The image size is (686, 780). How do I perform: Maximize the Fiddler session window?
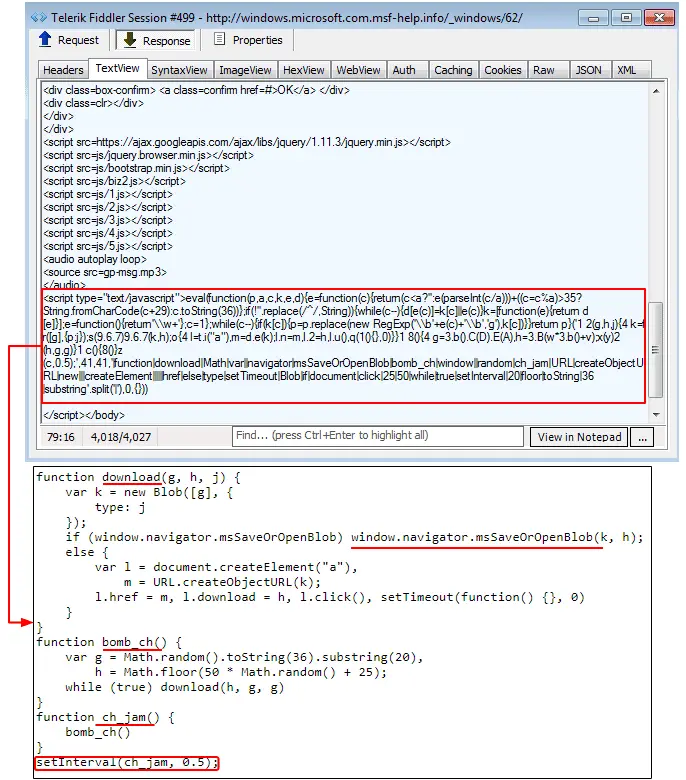click(626, 18)
